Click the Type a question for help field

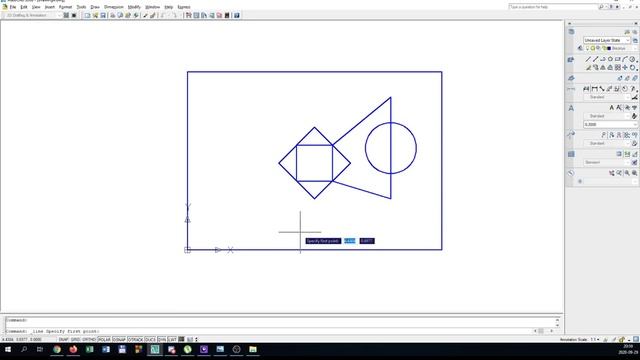click(x=553, y=7)
